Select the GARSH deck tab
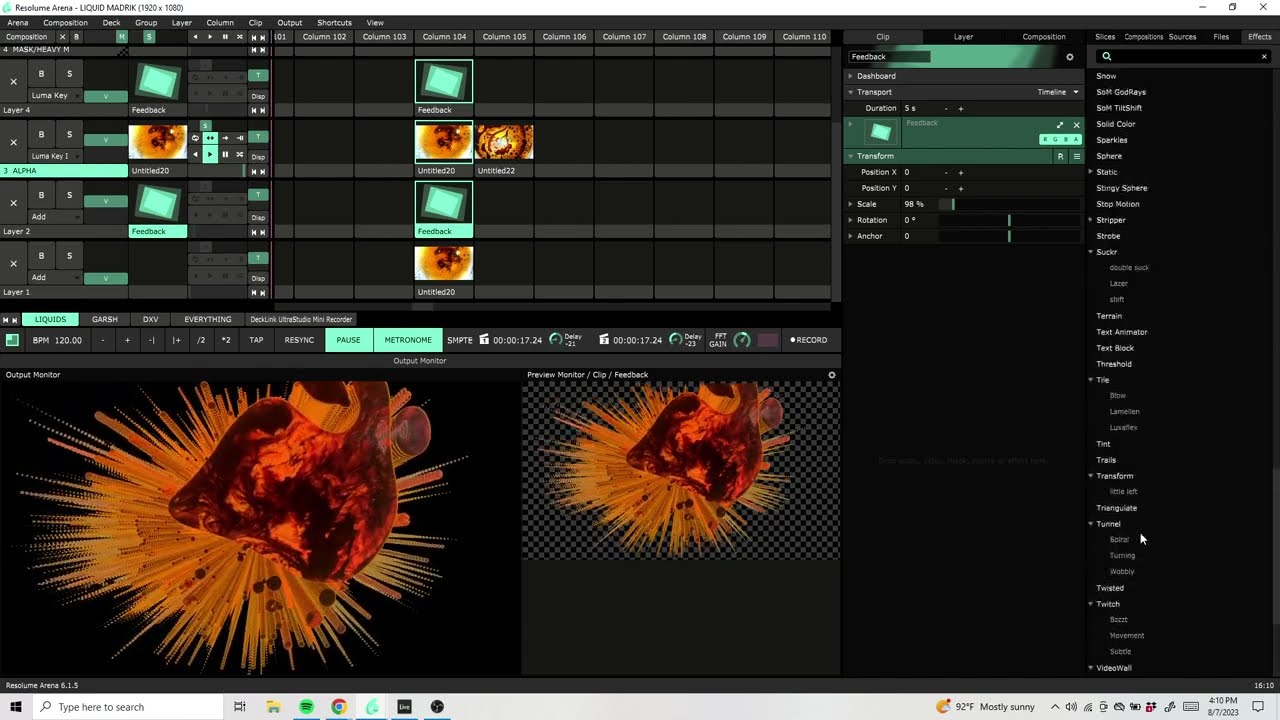This screenshot has width=1280, height=720. point(105,319)
